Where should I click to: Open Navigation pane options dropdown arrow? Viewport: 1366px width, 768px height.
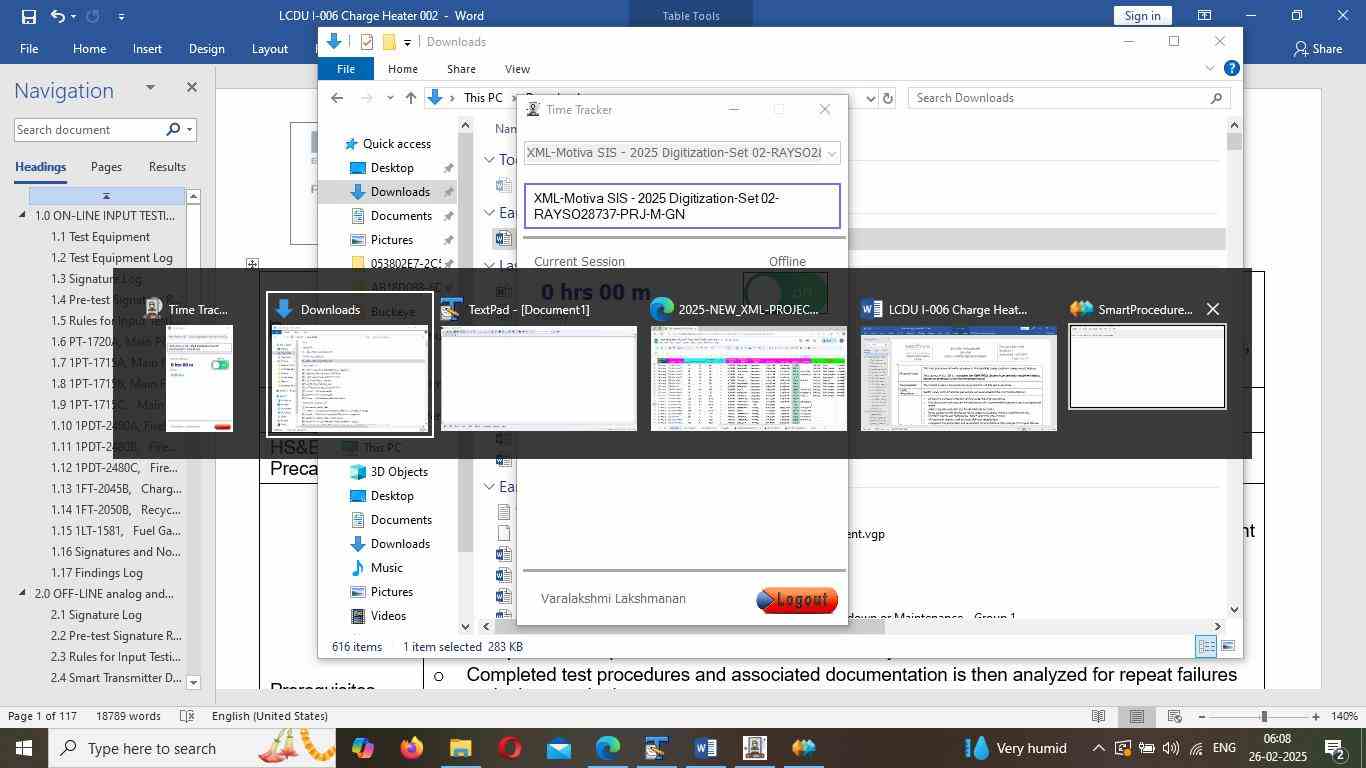pyautogui.click(x=150, y=88)
